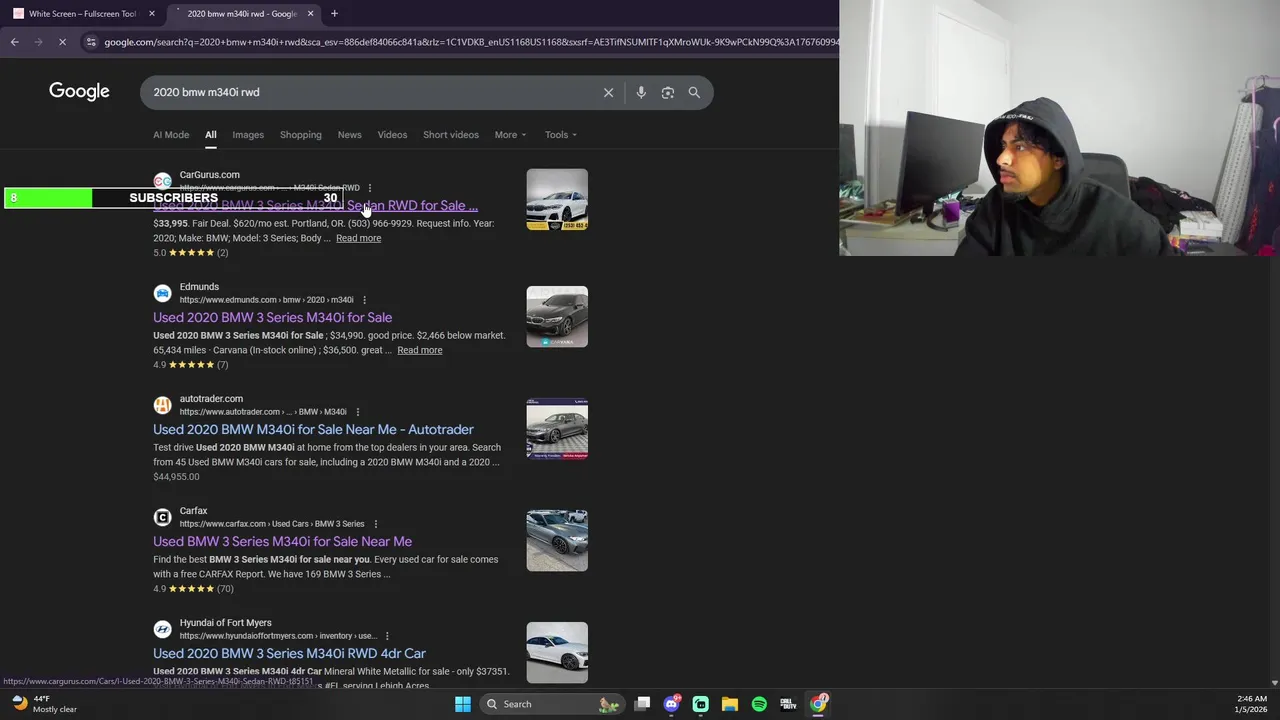Open the Hyundai of Fort Myers BMW thumbnail
This screenshot has height=720, width=1280.
pyautogui.click(x=557, y=653)
